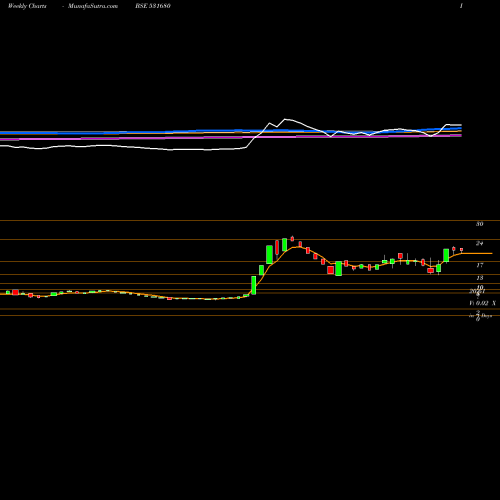Screen dimensions: 500x500
Task: Click the price axis label 17
Action: pyautogui.click(x=480, y=265)
